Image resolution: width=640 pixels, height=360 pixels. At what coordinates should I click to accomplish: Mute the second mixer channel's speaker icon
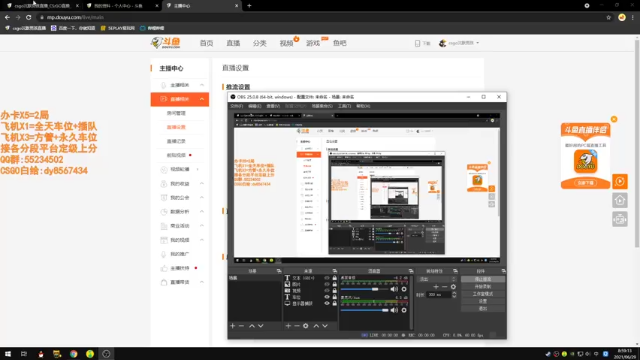394,310
